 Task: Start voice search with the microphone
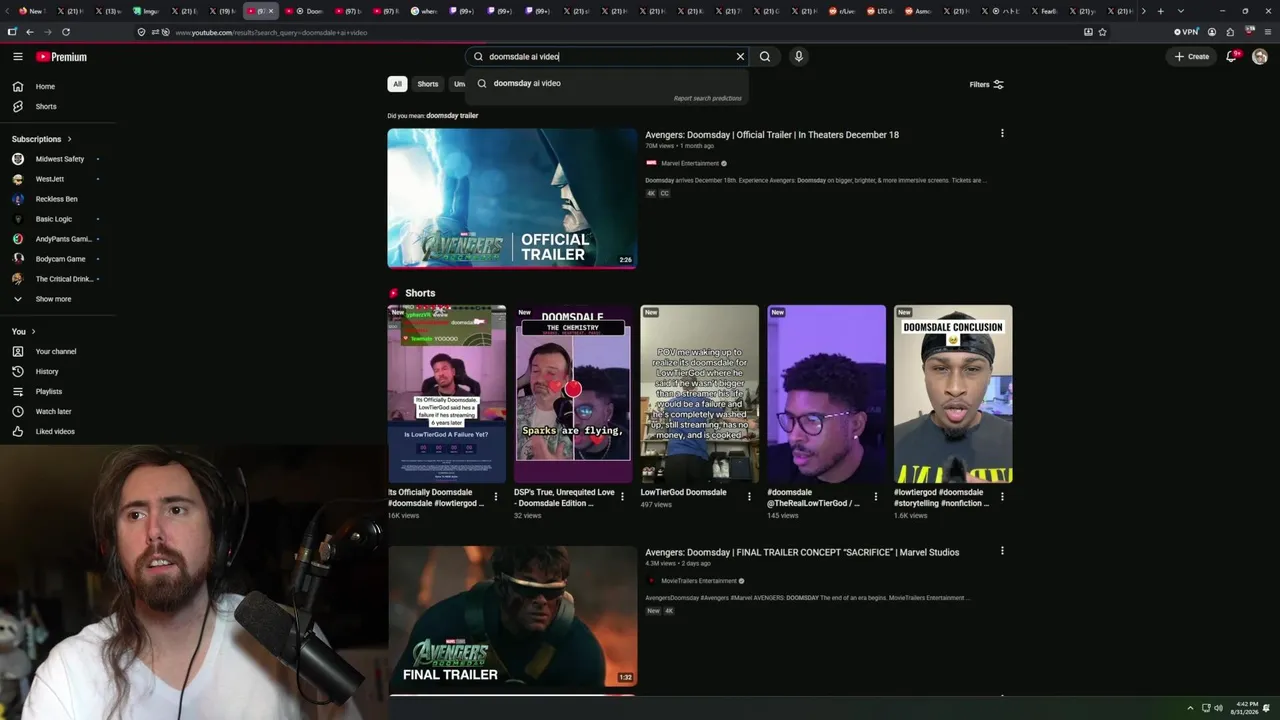(798, 57)
